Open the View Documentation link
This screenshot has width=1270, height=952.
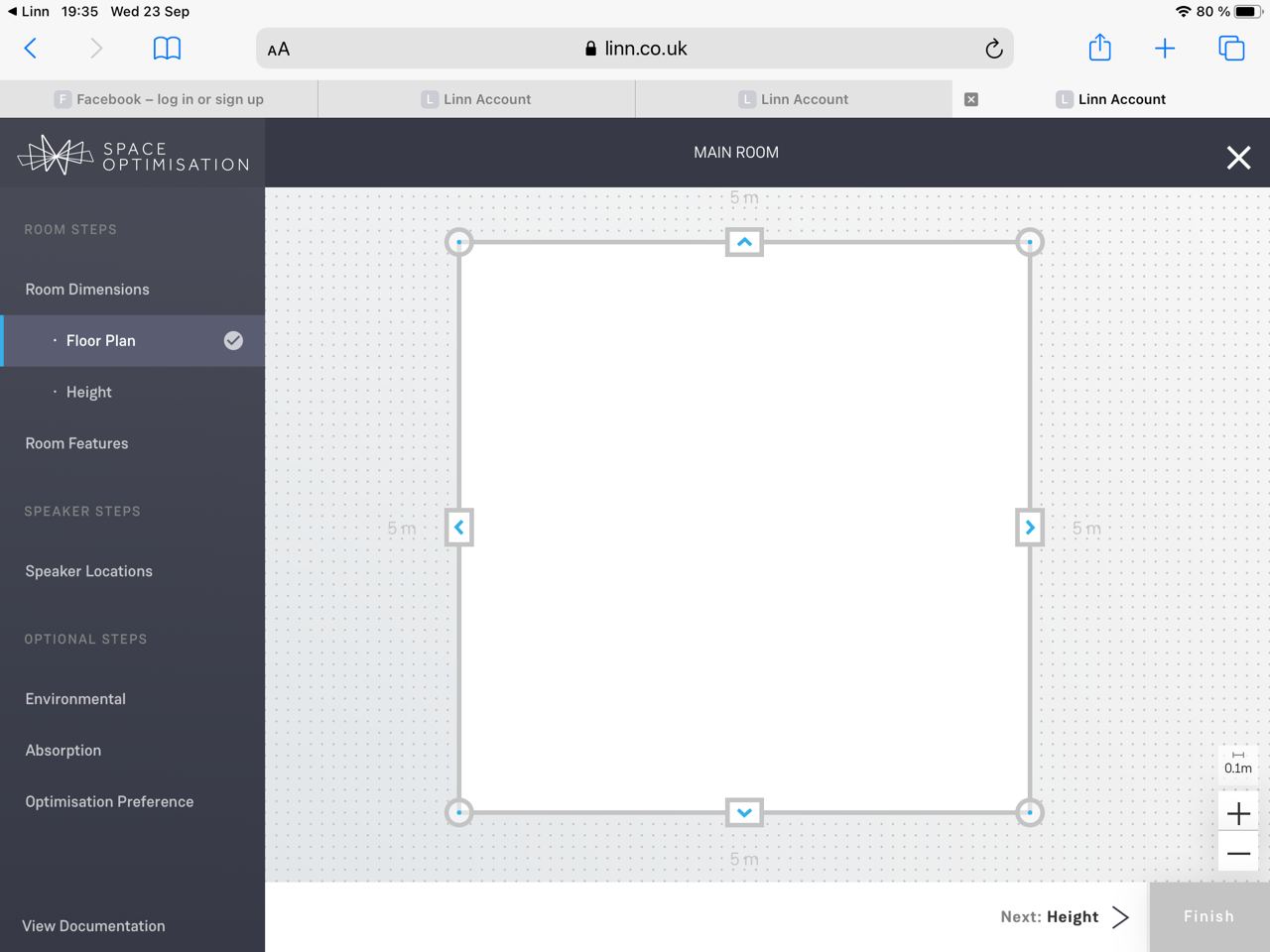pos(93,926)
